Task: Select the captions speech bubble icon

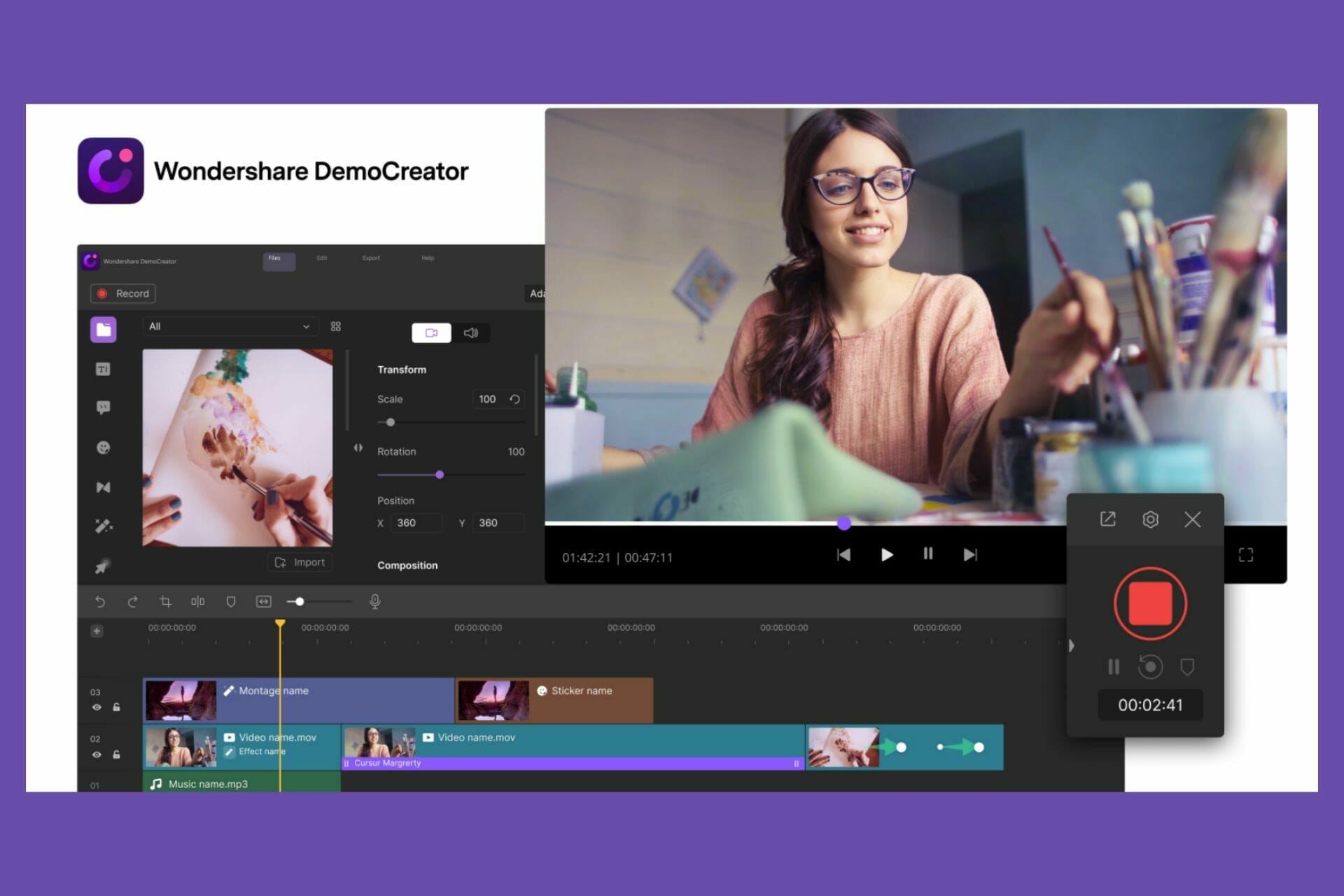Action: [103, 407]
